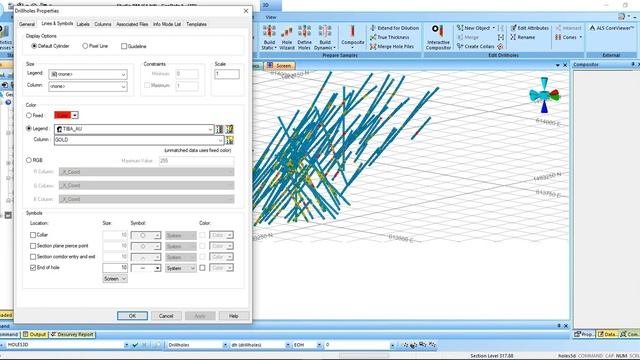
Task: Open the Fixed color swatch dropdown arrow
Action: (75, 116)
